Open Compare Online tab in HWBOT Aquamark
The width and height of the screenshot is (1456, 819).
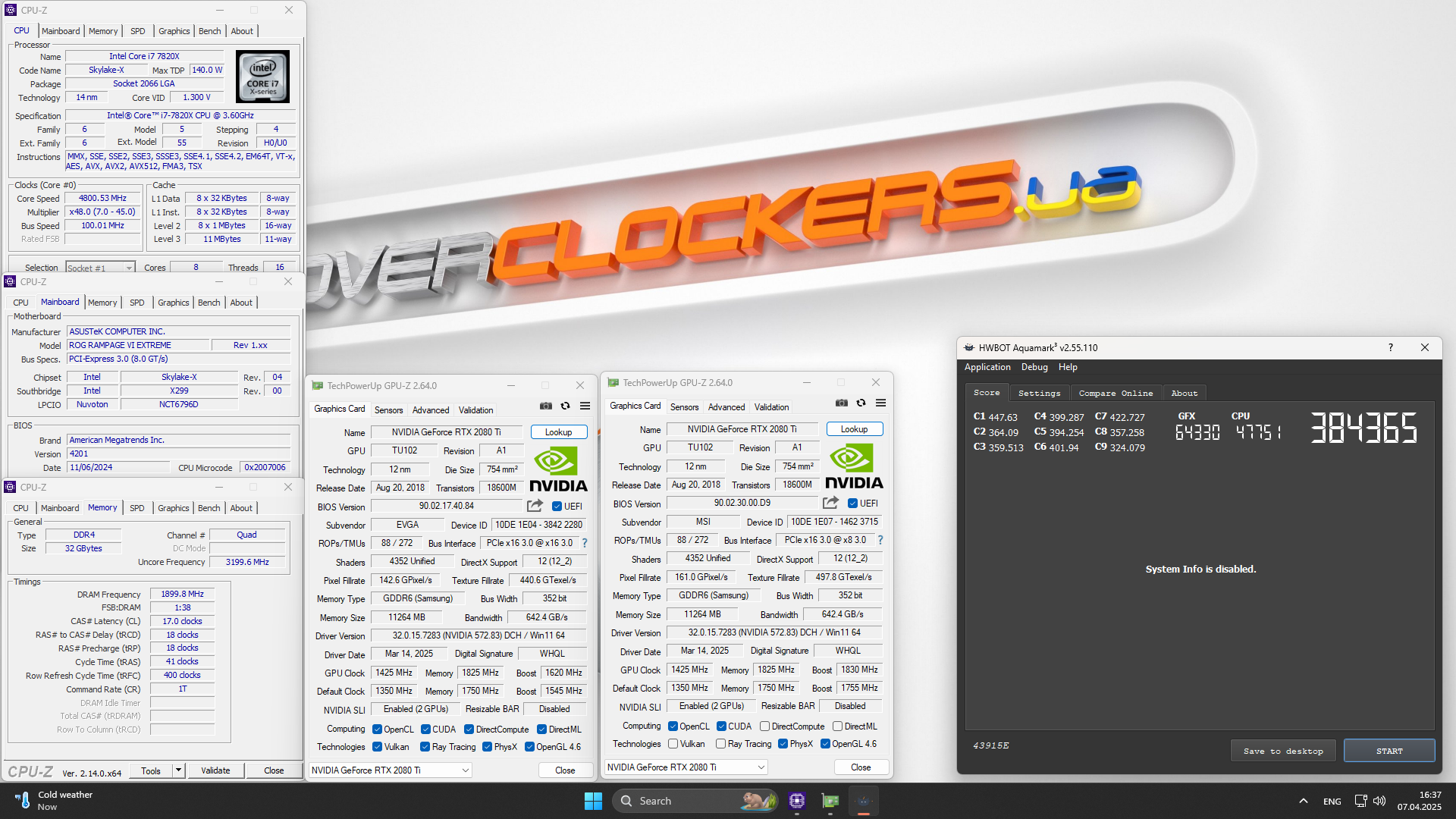(1116, 393)
